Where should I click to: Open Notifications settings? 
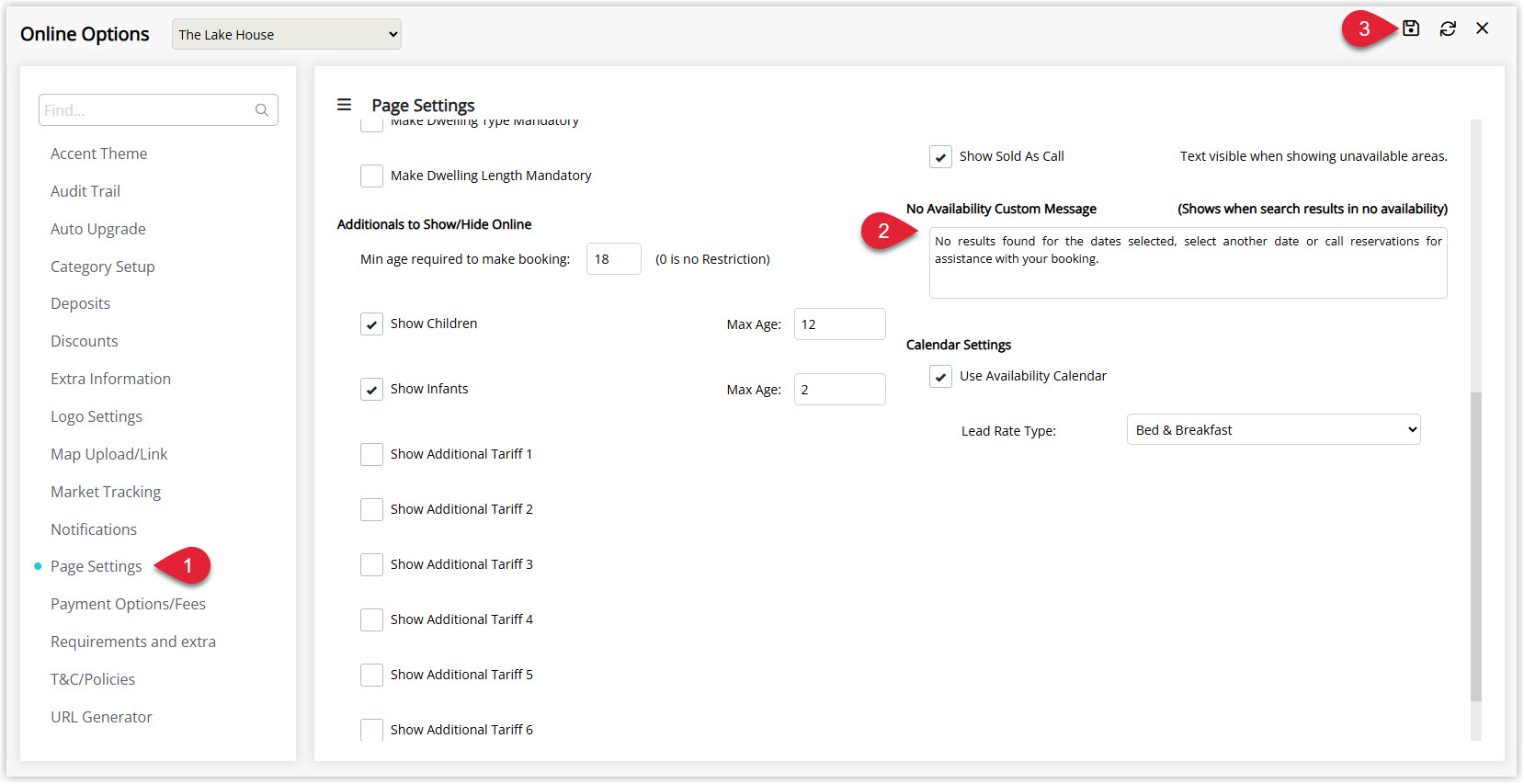[x=94, y=529]
